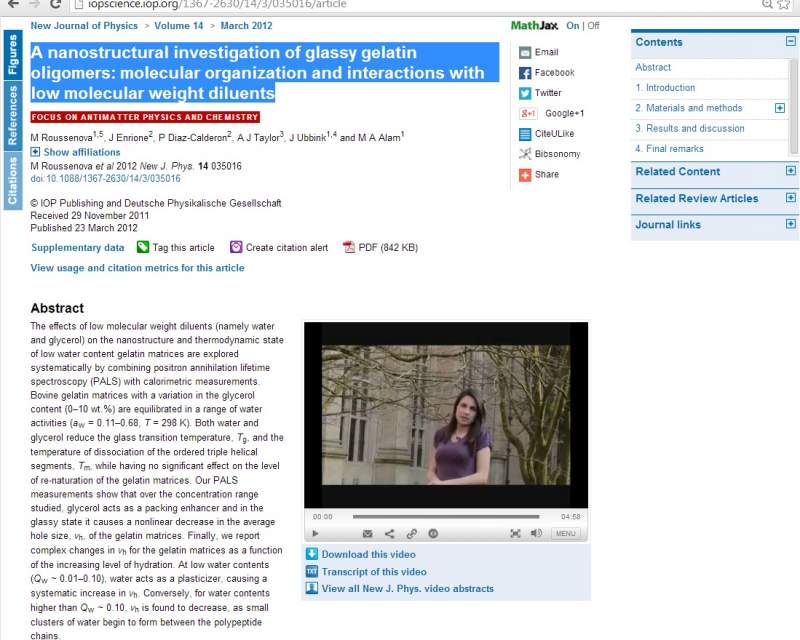This screenshot has height=640, width=800.
Task: Click the video share icon
Action: [x=389, y=534]
